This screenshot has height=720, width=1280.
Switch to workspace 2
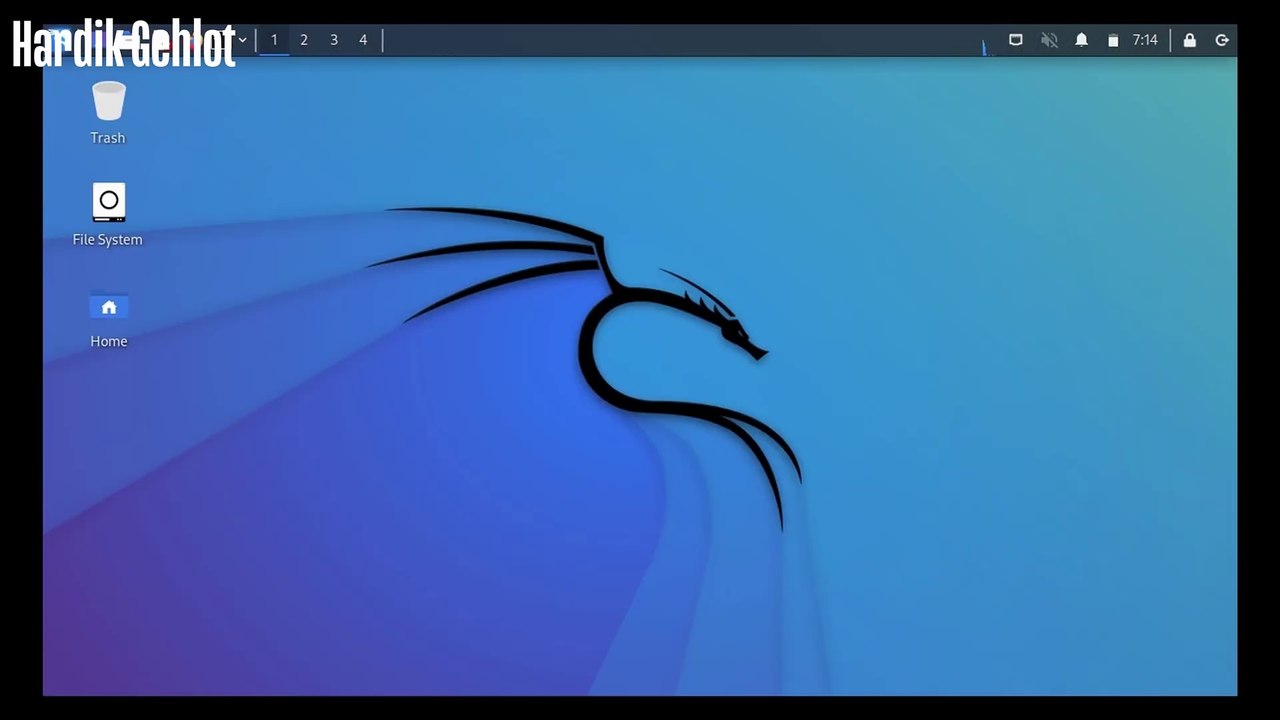pyautogui.click(x=304, y=40)
